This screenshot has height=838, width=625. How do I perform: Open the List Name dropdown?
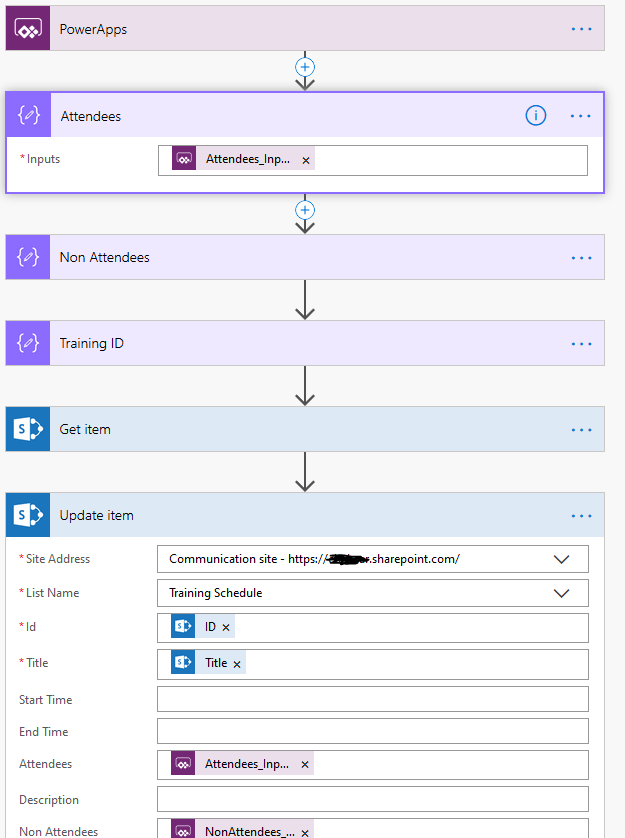[x=561, y=593]
